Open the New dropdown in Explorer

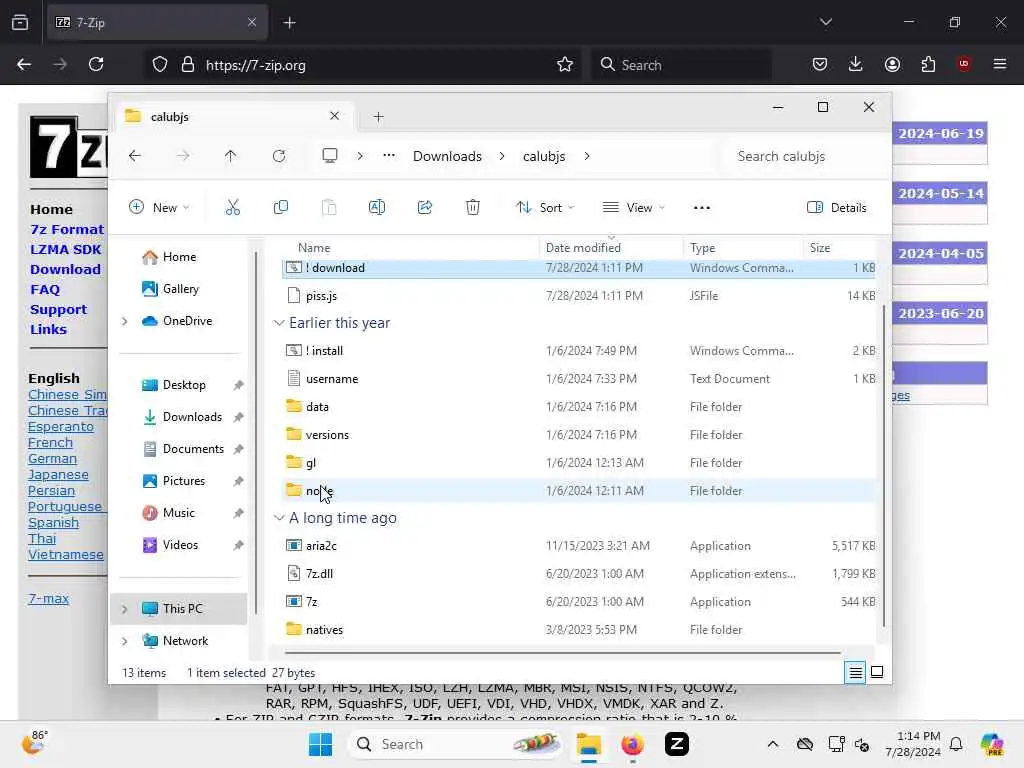point(159,208)
